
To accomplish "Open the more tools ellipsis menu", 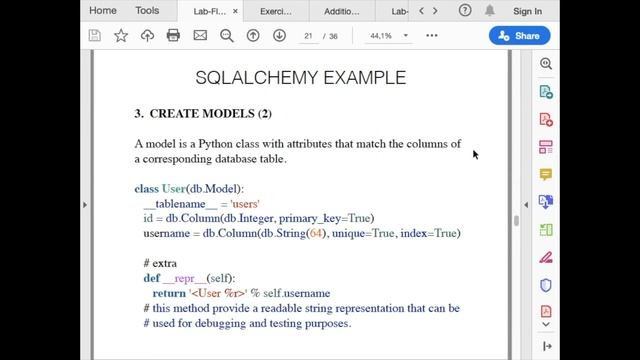I will [432, 36].
